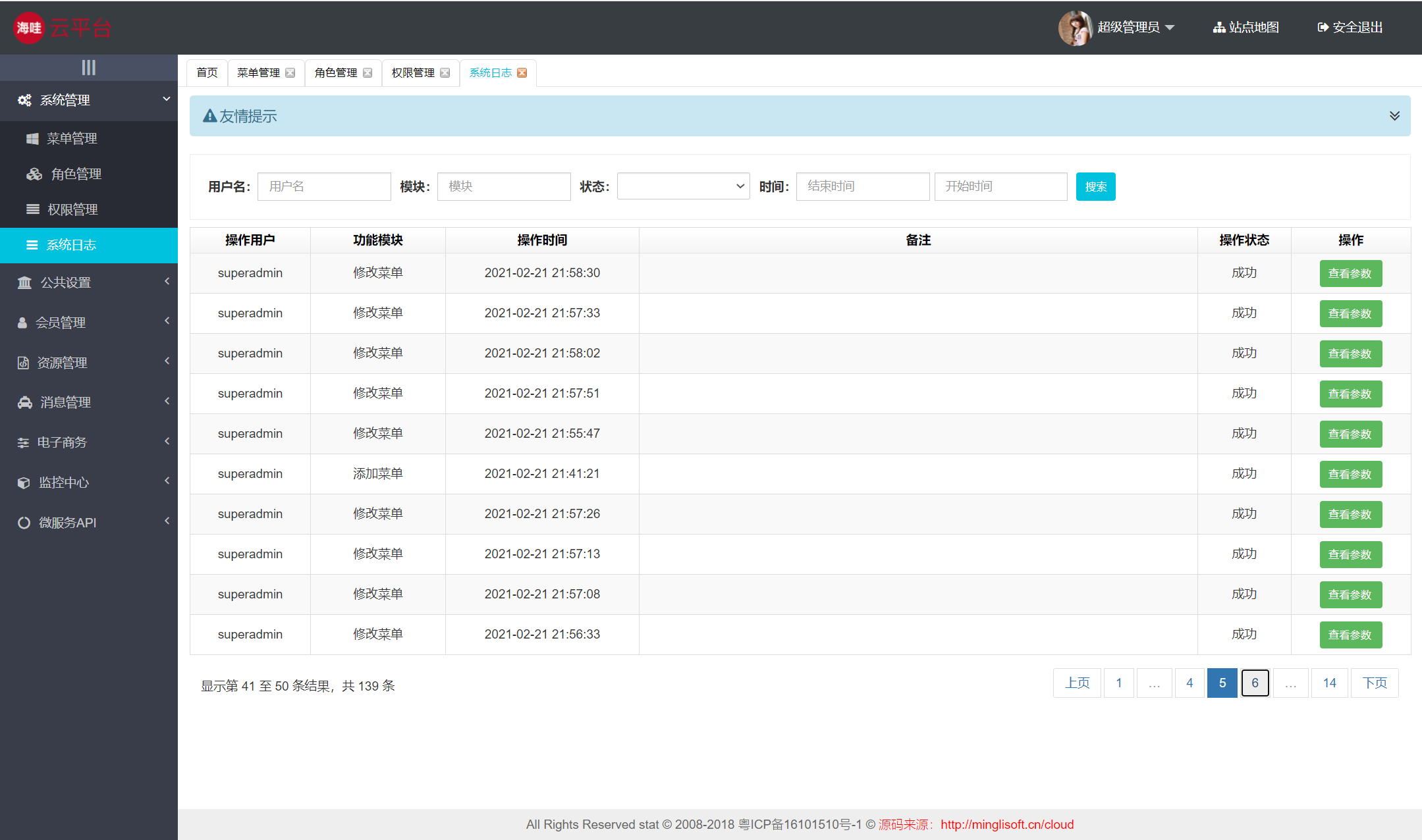Open the 超级管理员 user dropdown arrow
Viewport: 1422px width, 840px height.
click(1170, 28)
